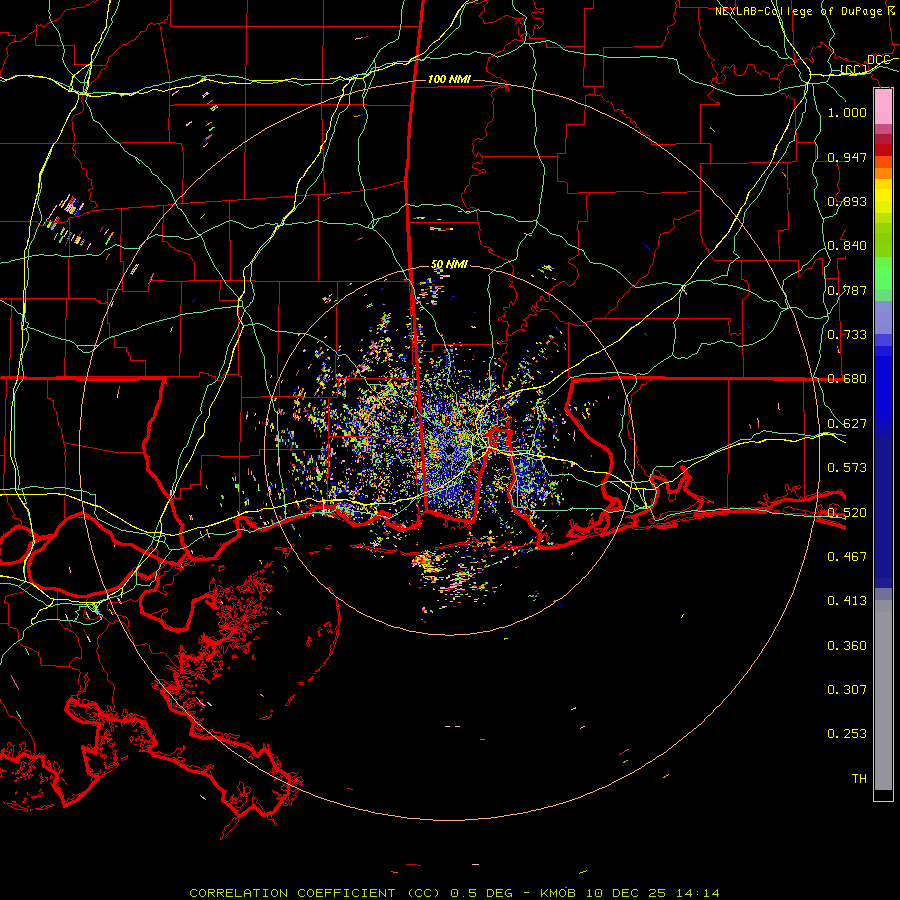Click the KMOB station ID in the caption
900x900 pixels.
click(x=557, y=893)
